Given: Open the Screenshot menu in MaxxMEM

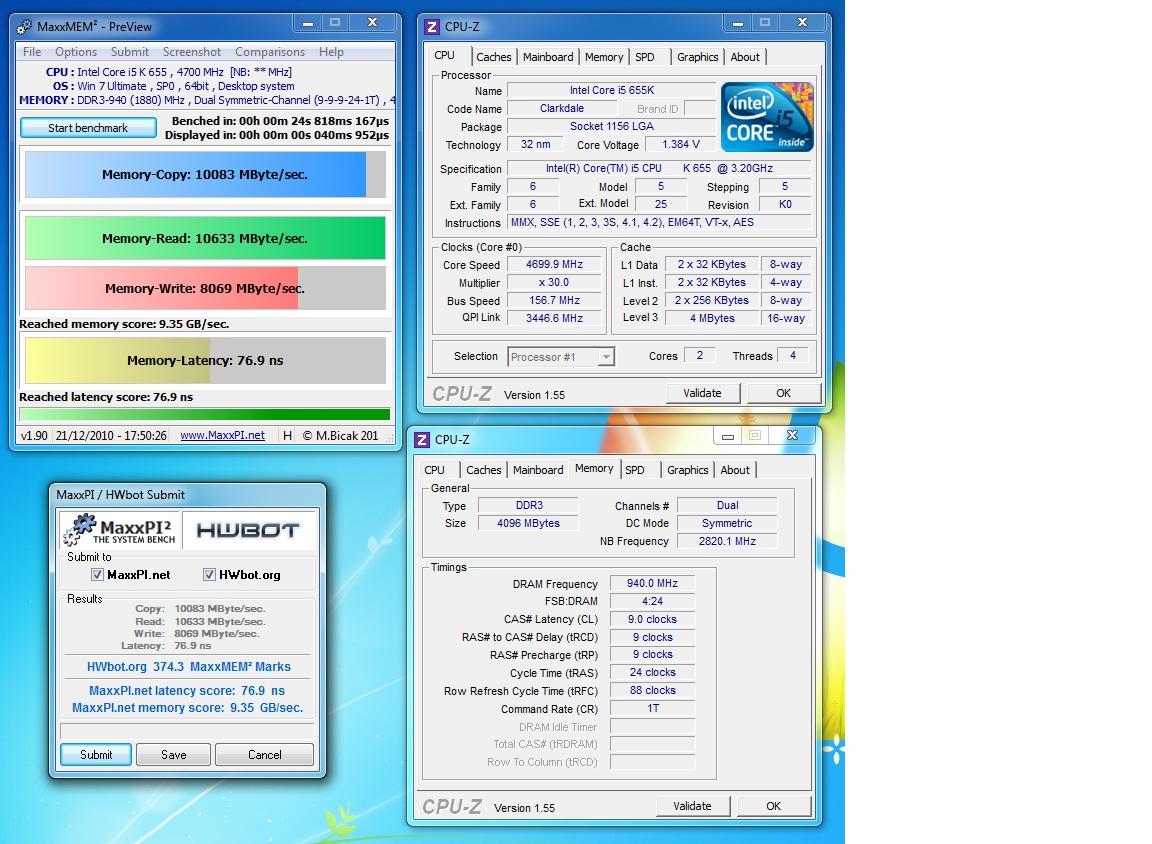Looking at the screenshot, I should tap(192, 51).
